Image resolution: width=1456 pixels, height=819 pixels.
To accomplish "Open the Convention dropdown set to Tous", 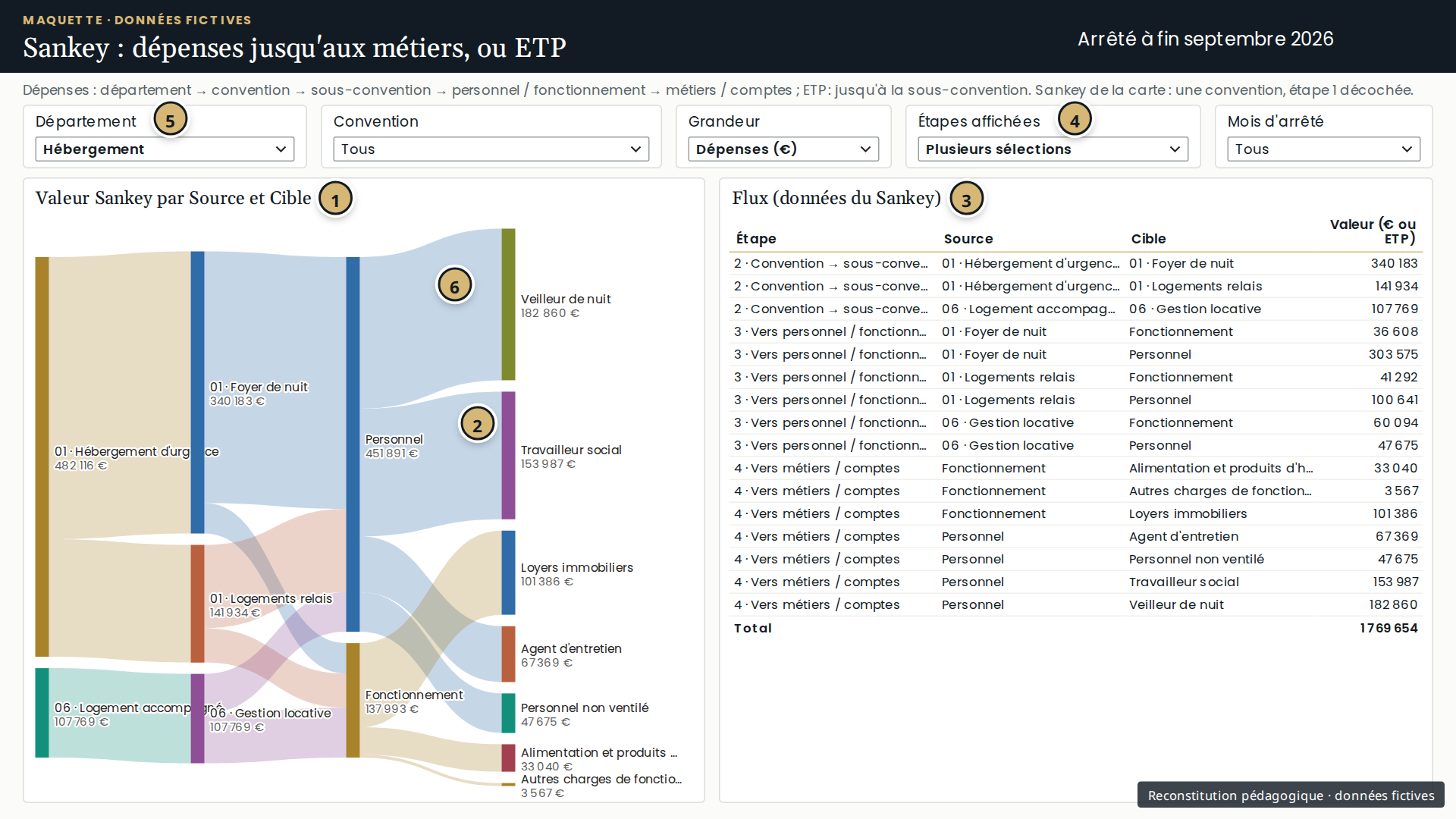I will coord(491,149).
